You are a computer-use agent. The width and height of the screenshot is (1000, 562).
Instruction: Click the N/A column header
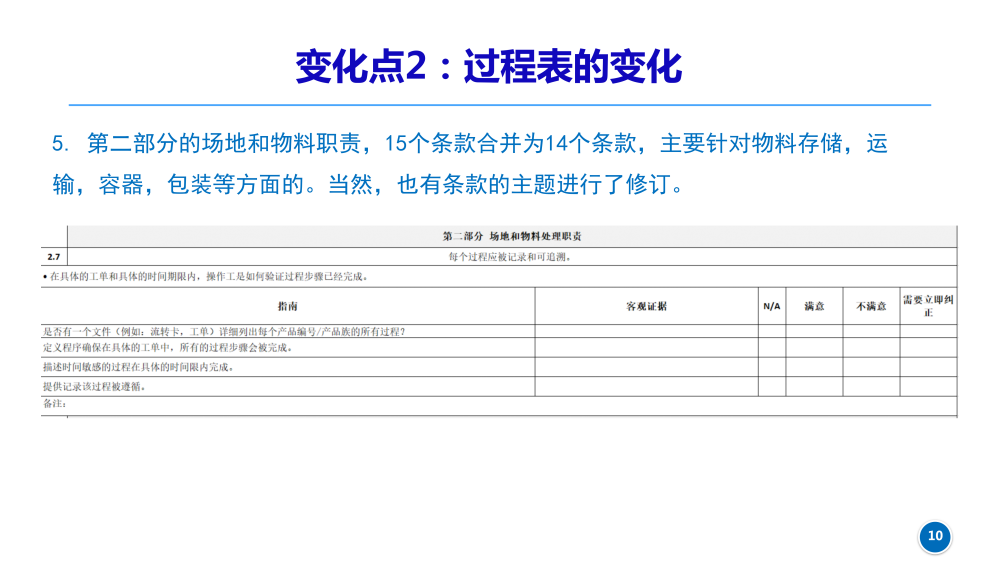[x=771, y=306]
